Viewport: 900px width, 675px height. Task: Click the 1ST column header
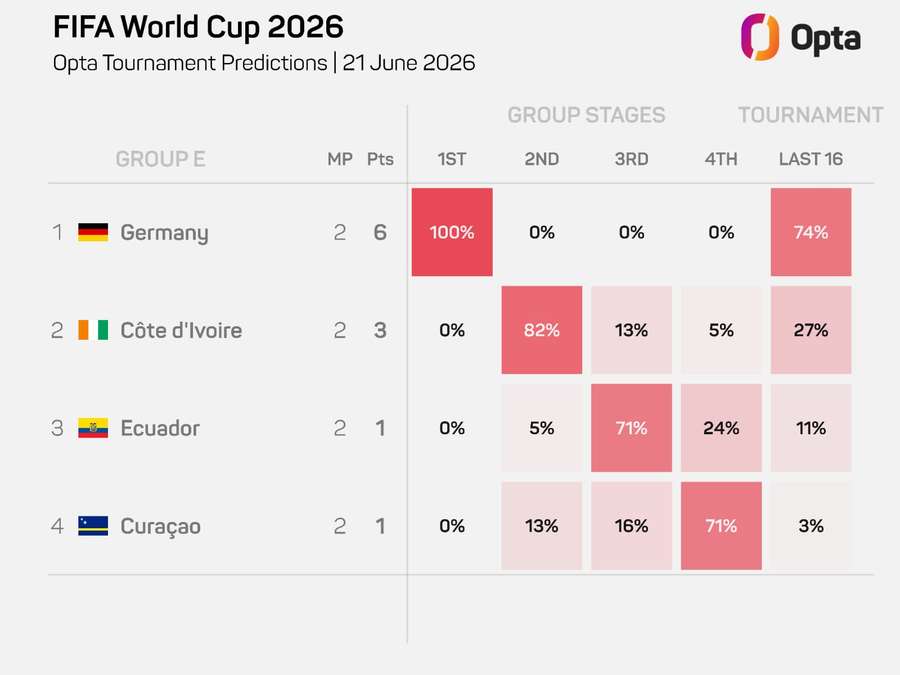click(x=452, y=159)
